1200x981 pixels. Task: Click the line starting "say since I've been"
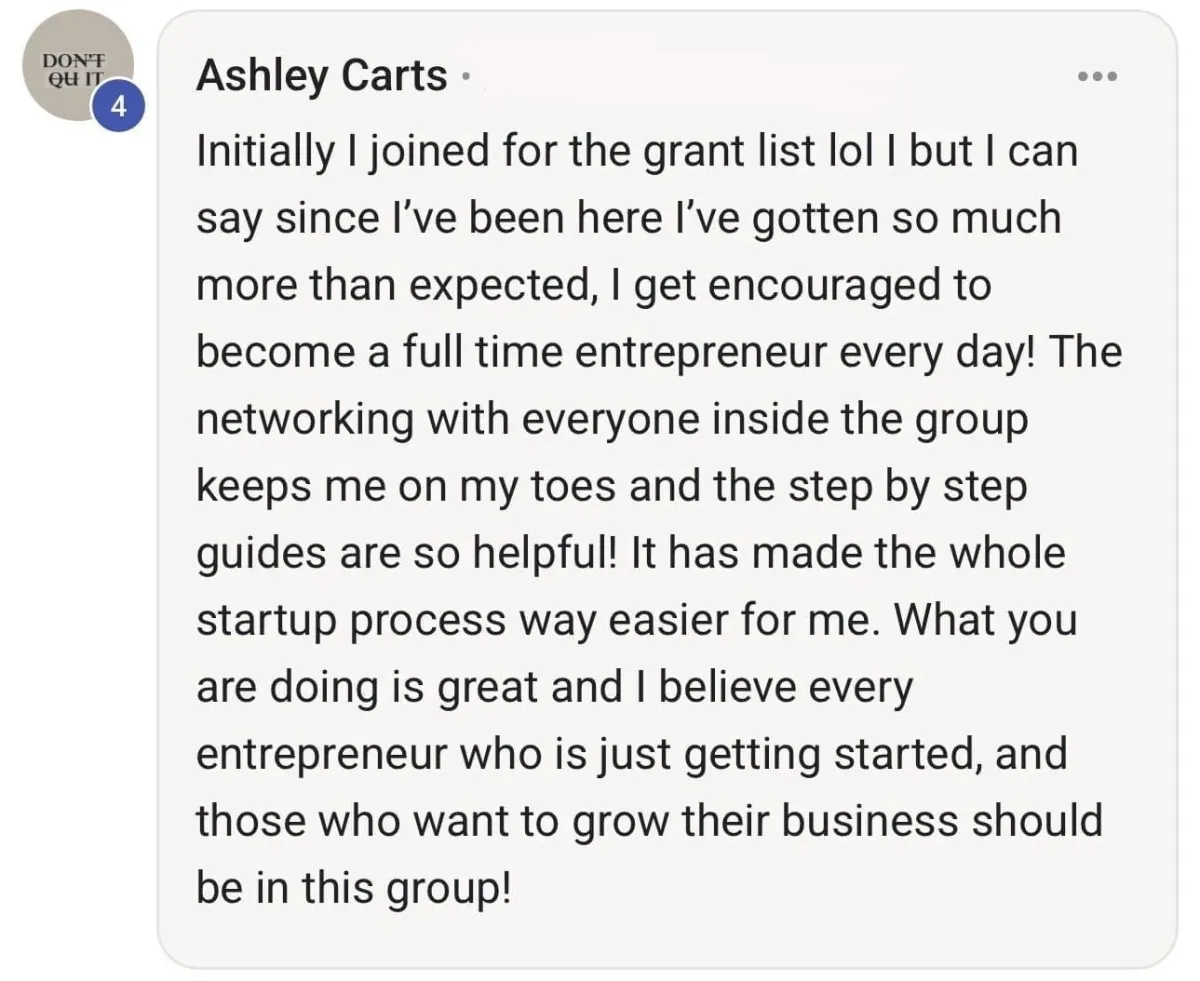(x=628, y=218)
